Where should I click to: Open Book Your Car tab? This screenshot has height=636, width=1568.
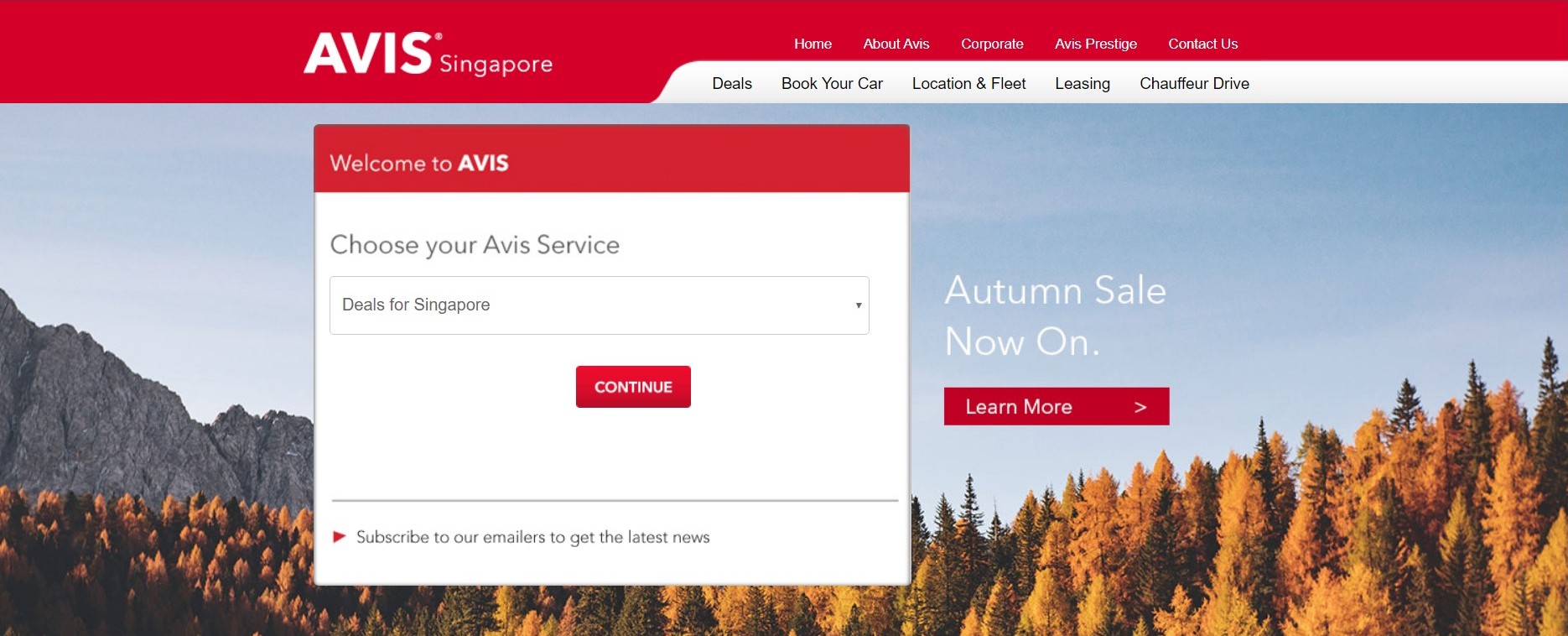(x=832, y=83)
